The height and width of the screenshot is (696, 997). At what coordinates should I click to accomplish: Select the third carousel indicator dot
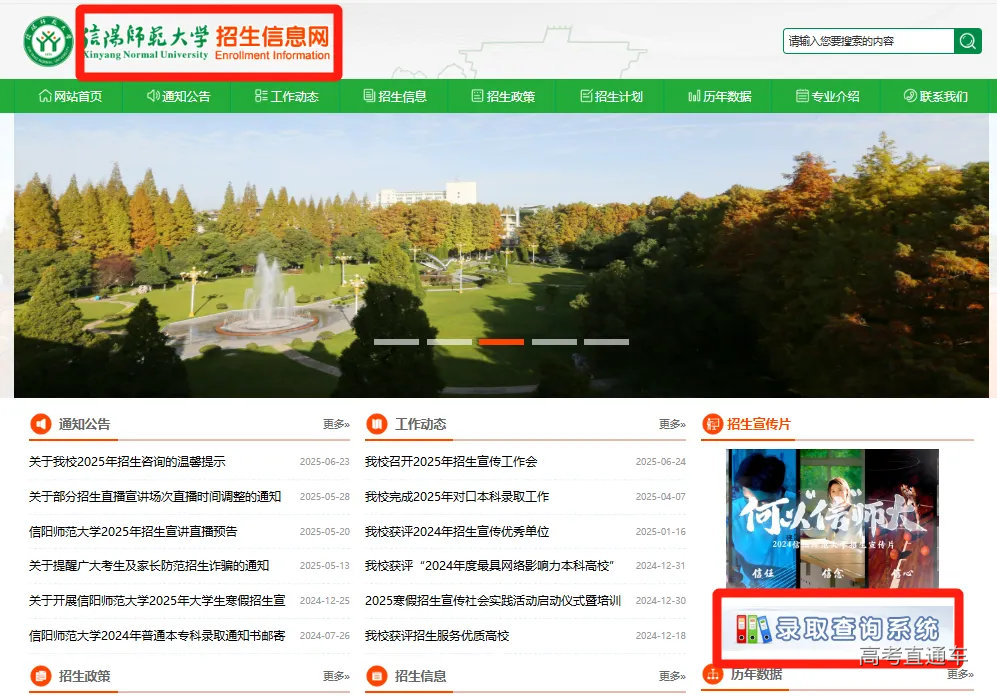pos(503,341)
